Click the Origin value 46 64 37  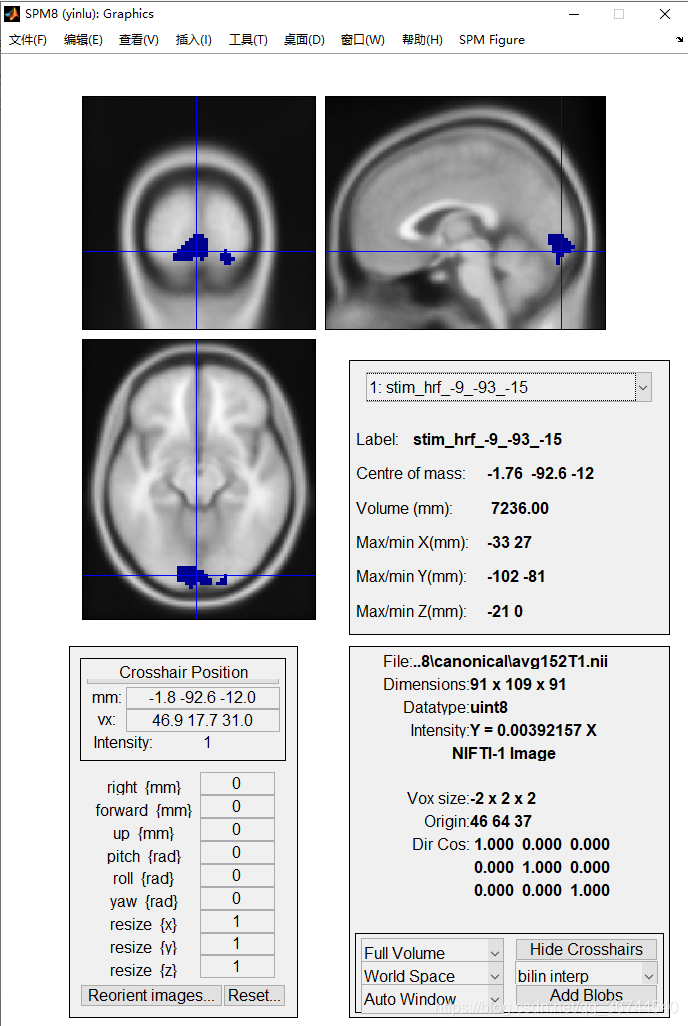pyautogui.click(x=501, y=821)
